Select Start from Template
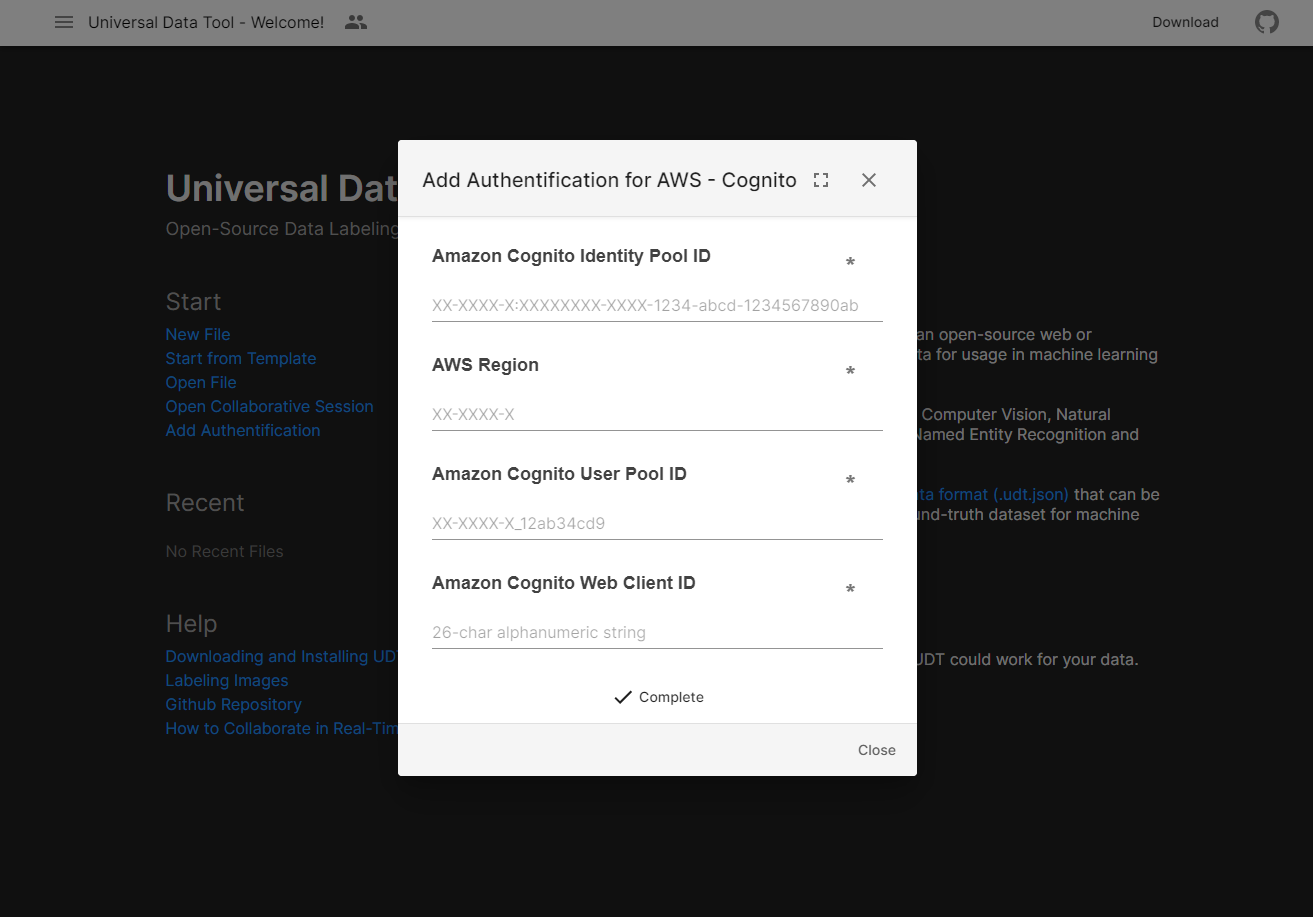Image resolution: width=1313 pixels, height=917 pixels. [240, 358]
